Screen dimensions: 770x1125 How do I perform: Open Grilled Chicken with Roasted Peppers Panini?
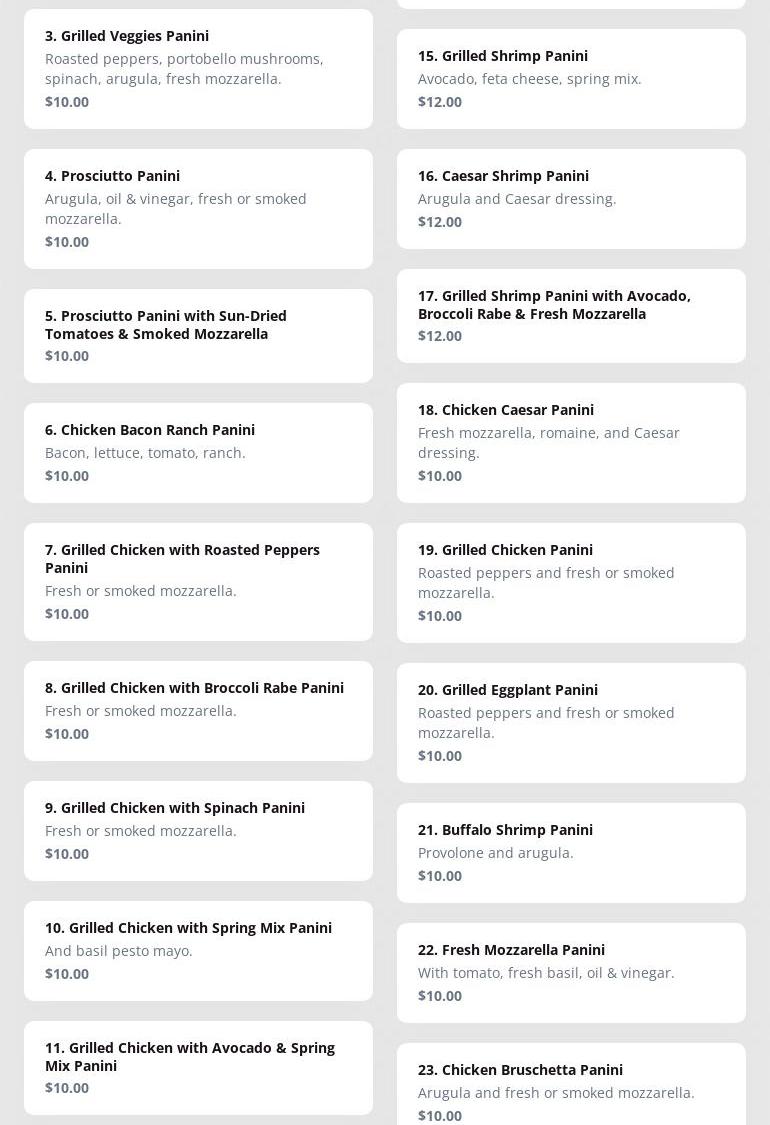click(x=198, y=582)
